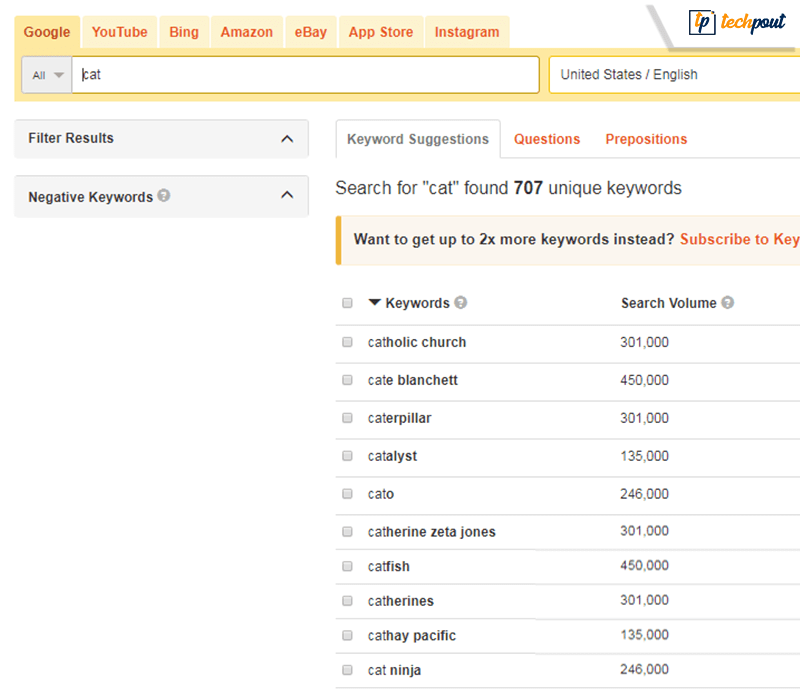The height and width of the screenshot is (694, 800).
Task: Click the keyword catholic church
Action: 417,342
